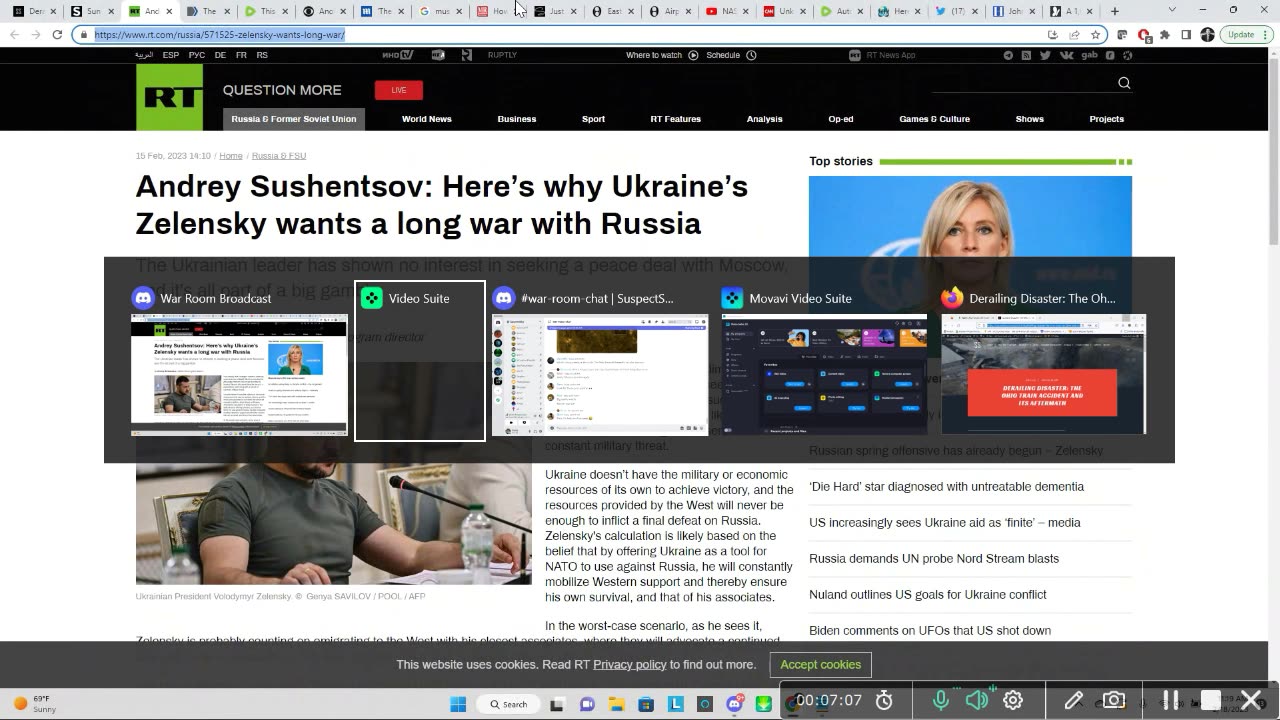Open Task View on the taskbar
The height and width of the screenshot is (720, 1280).
557,704
